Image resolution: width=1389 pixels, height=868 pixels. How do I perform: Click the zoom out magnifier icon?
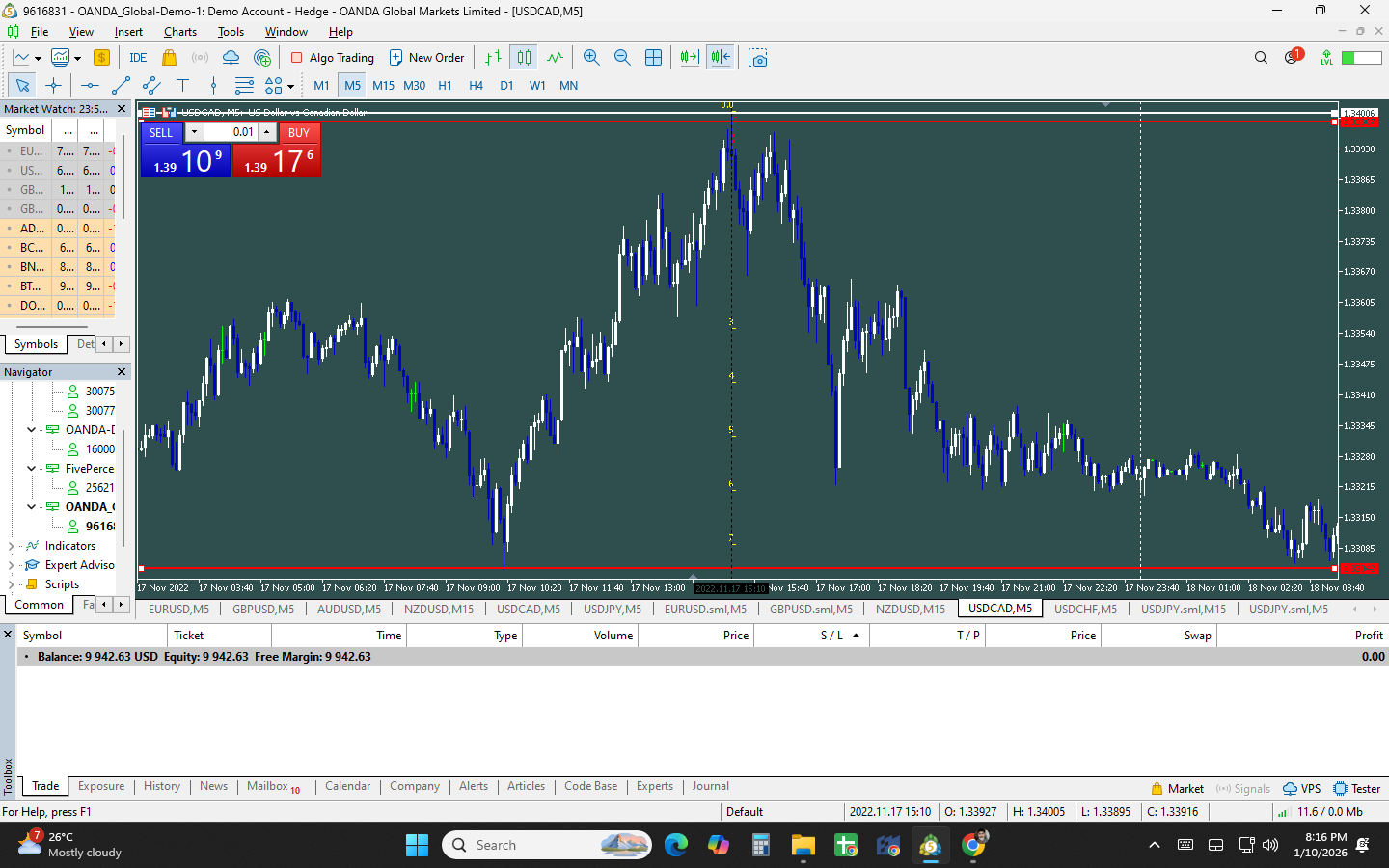pos(622,58)
